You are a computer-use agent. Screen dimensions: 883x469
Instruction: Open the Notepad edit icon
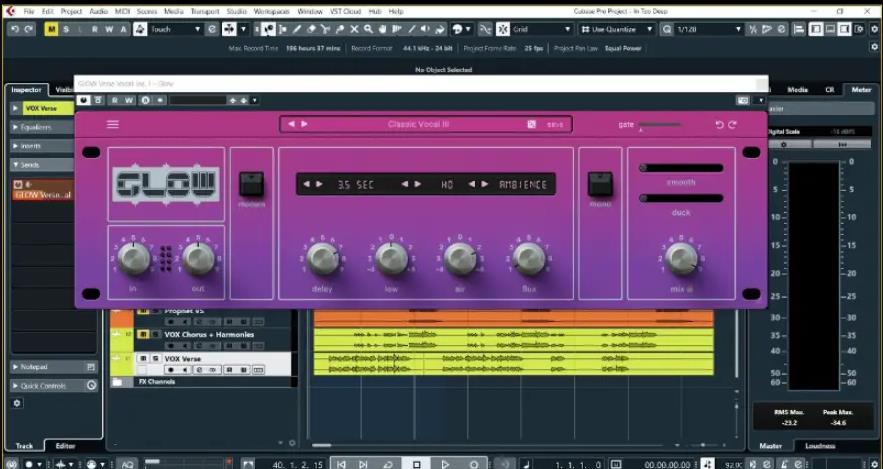(91, 367)
